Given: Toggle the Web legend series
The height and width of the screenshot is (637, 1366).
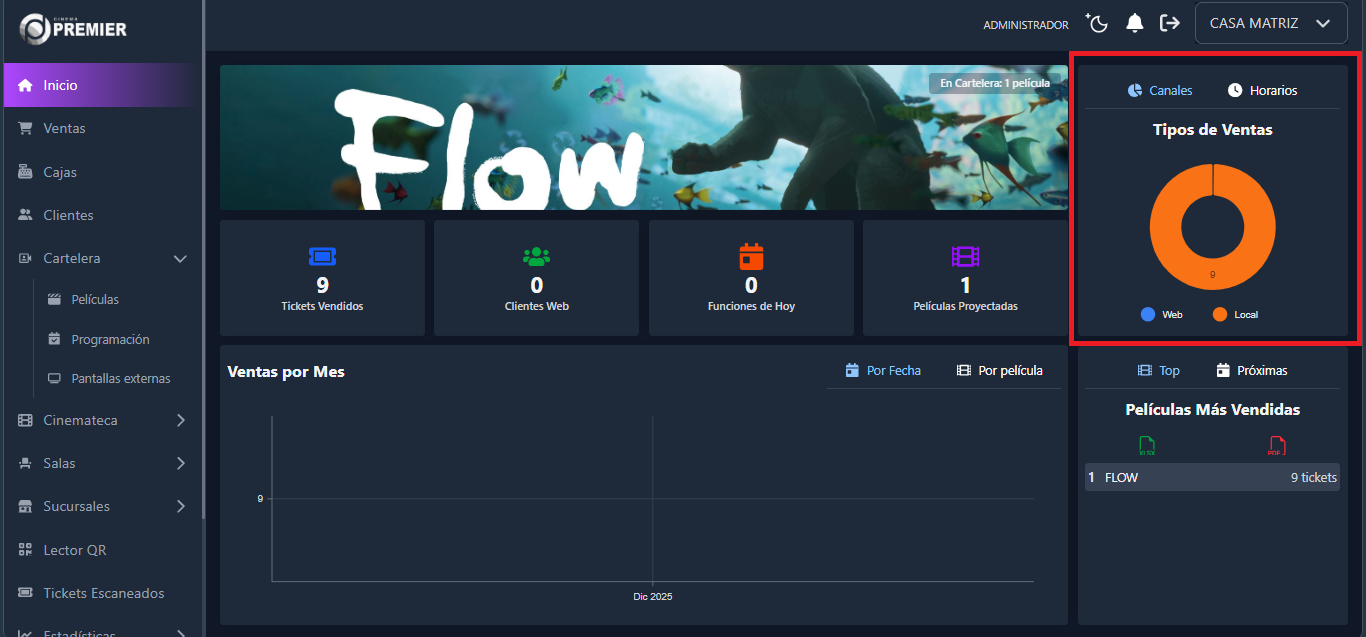Looking at the screenshot, I should (x=1161, y=314).
